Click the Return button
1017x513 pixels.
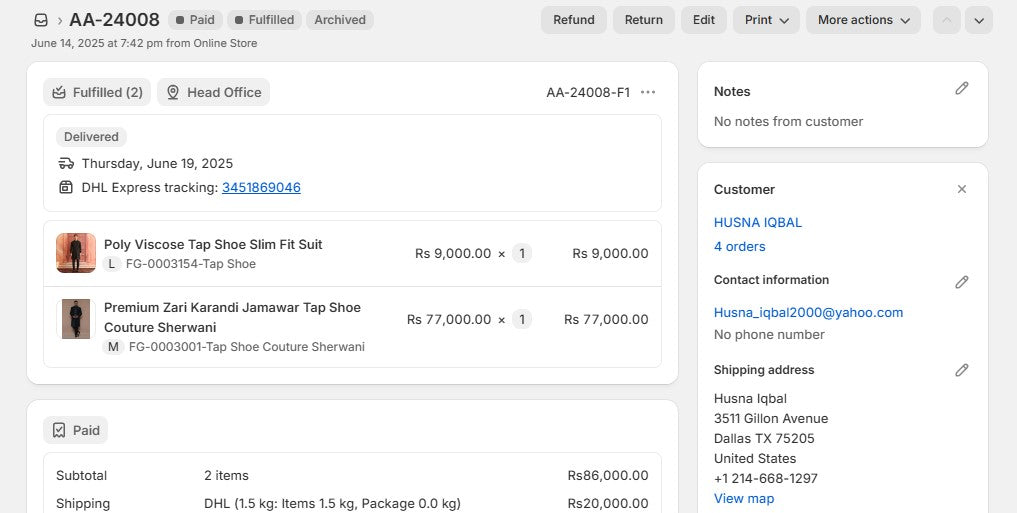click(x=644, y=20)
